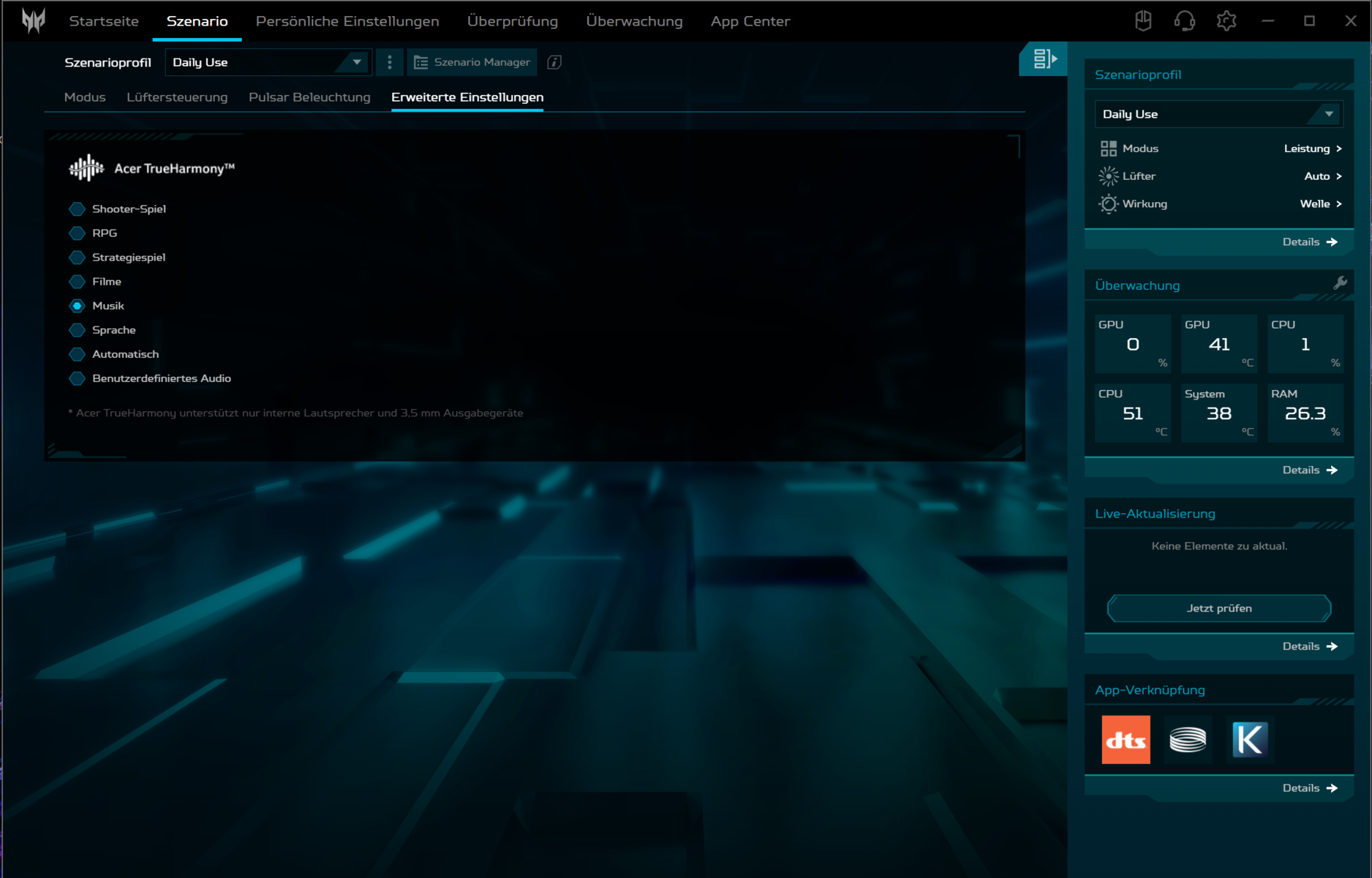1372x878 pixels.
Task: Open the Überwachung main menu tab
Action: [634, 21]
